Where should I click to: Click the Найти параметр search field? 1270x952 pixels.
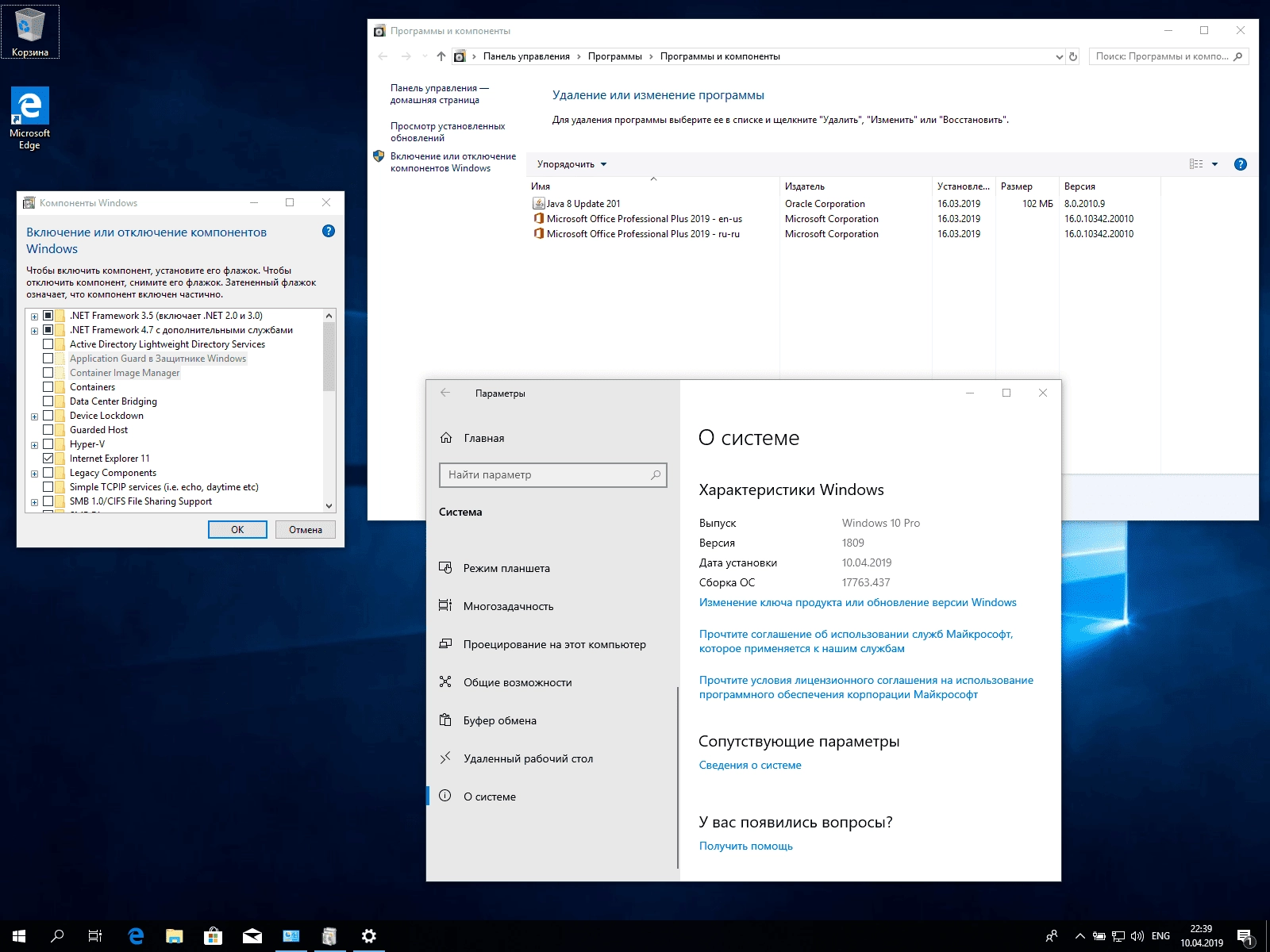552,474
